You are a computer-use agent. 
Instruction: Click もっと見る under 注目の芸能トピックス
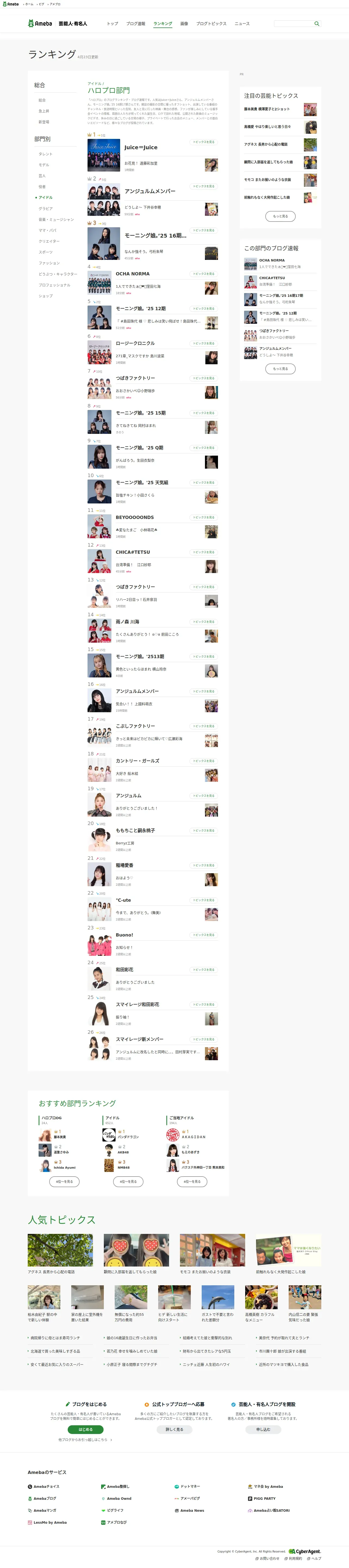point(280,216)
